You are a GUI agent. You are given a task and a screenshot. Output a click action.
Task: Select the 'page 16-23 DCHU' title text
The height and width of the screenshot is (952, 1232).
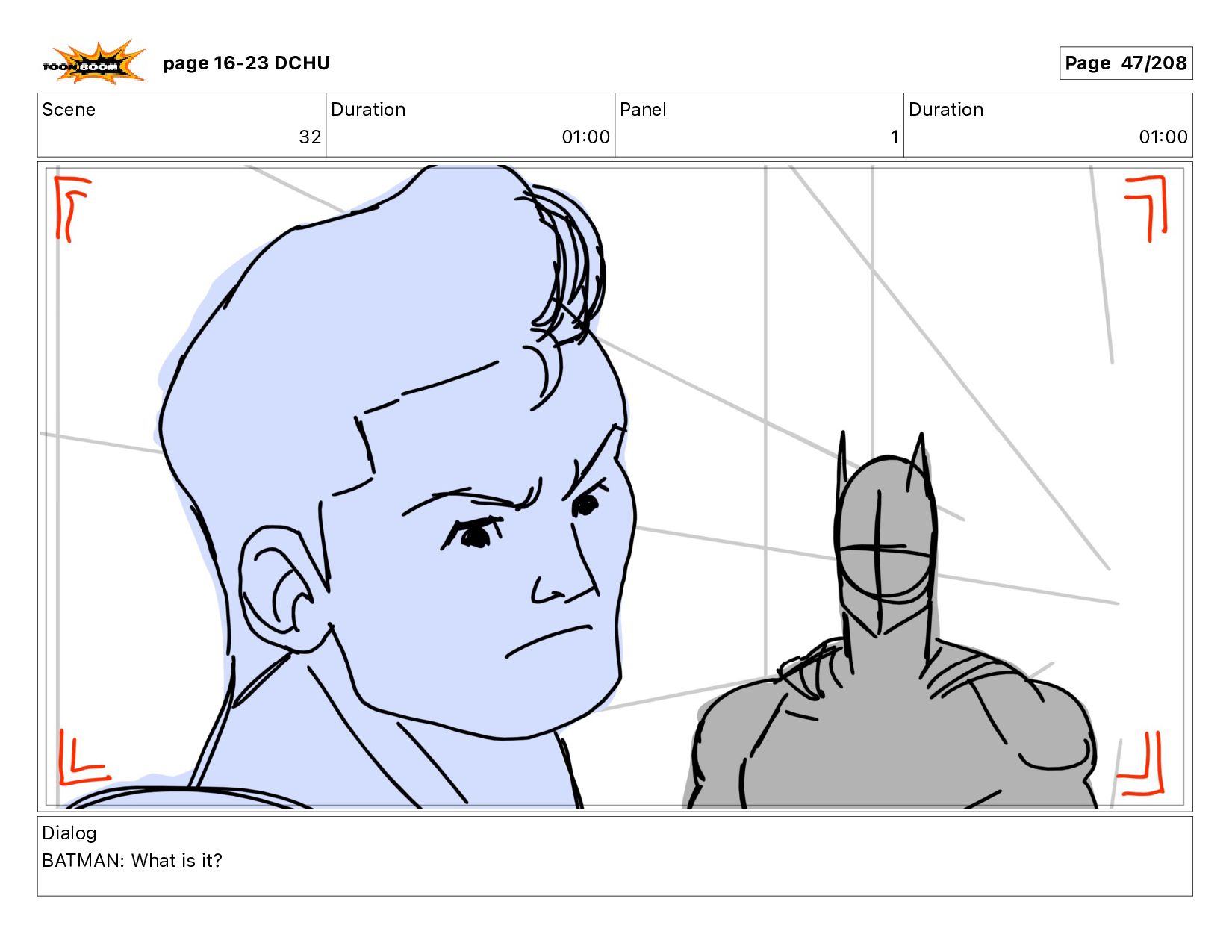pos(246,63)
